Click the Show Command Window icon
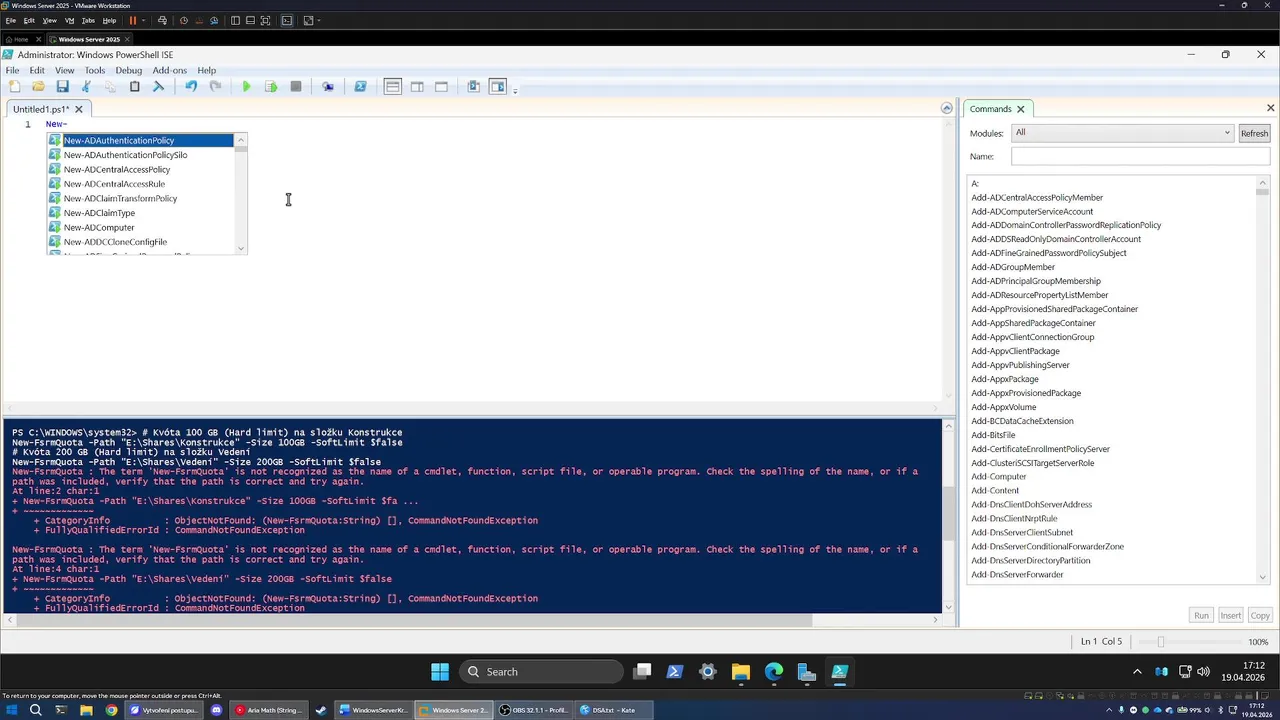1280x720 pixels. 474,87
